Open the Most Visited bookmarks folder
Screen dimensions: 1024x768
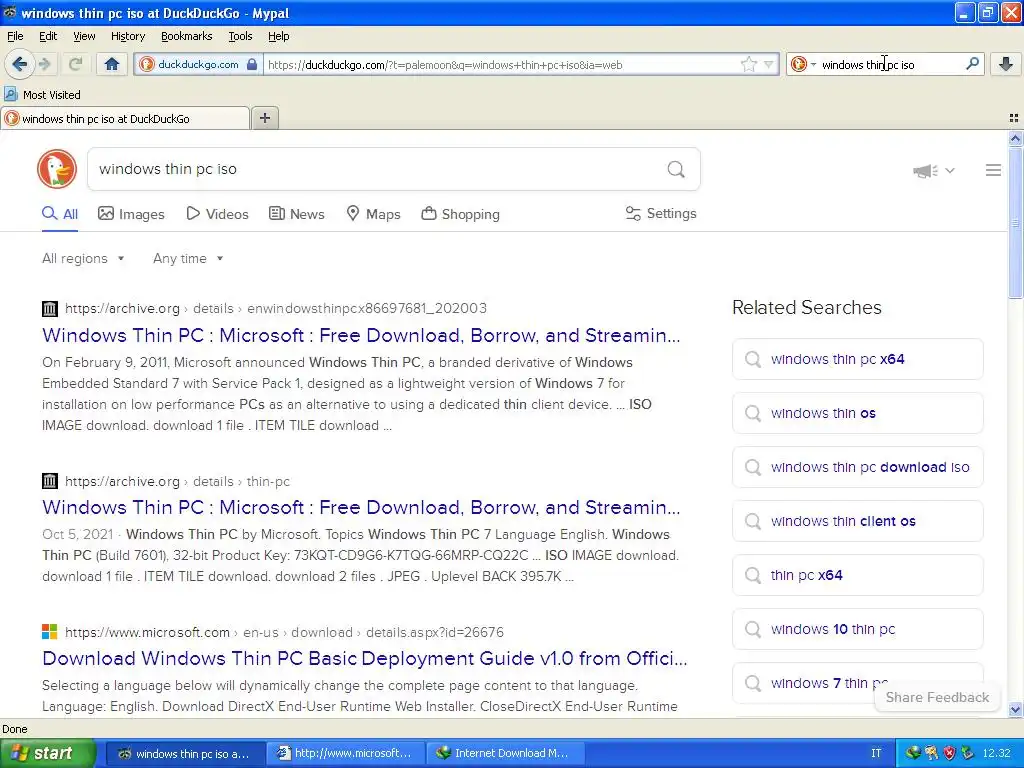[43, 95]
